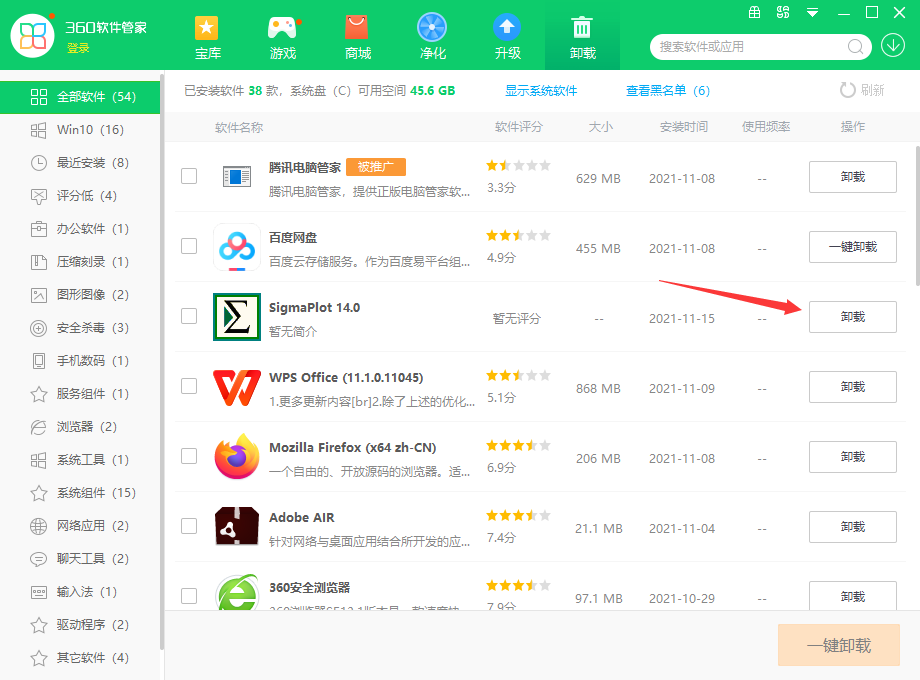Viewport: 920px width, 680px height.
Task: Uninstall Mozilla Firefox with 卸载 button
Action: click(853, 456)
